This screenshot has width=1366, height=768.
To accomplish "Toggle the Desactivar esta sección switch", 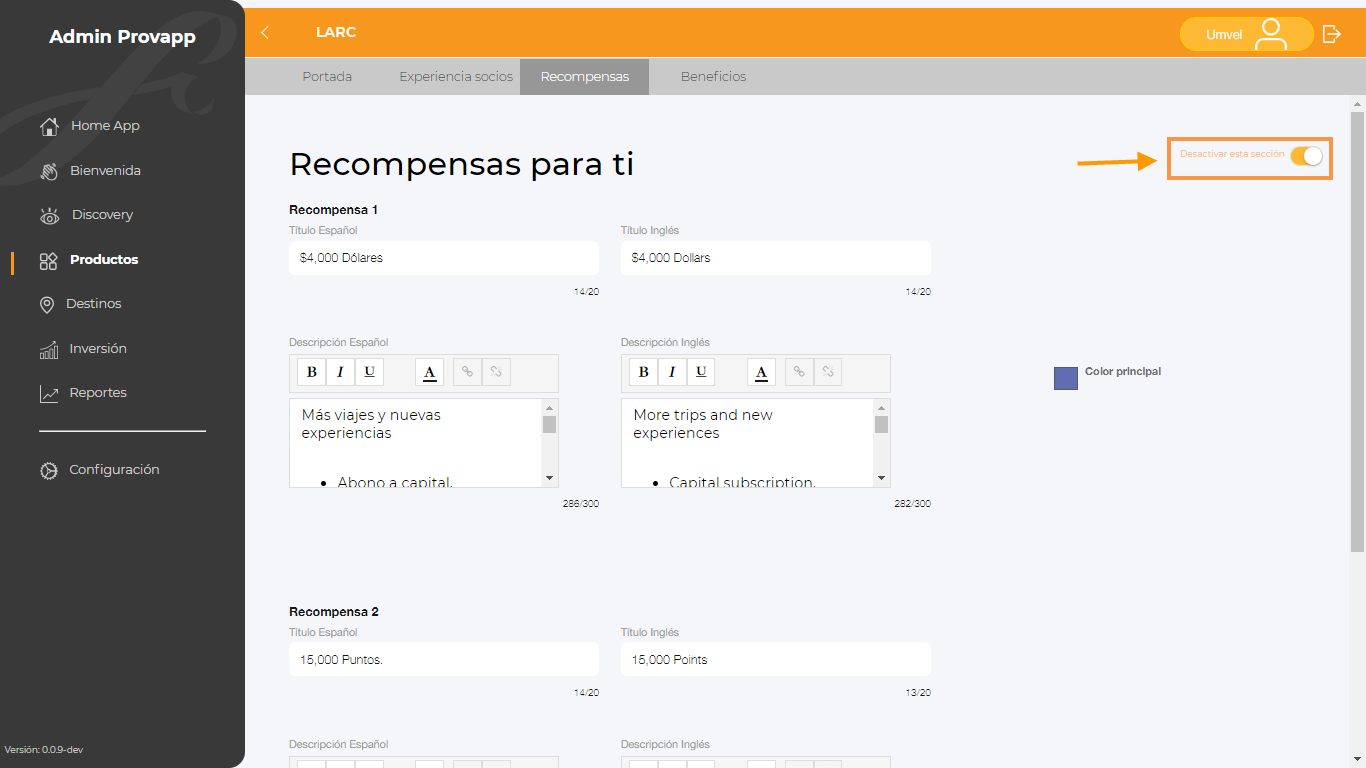I will [1306, 156].
